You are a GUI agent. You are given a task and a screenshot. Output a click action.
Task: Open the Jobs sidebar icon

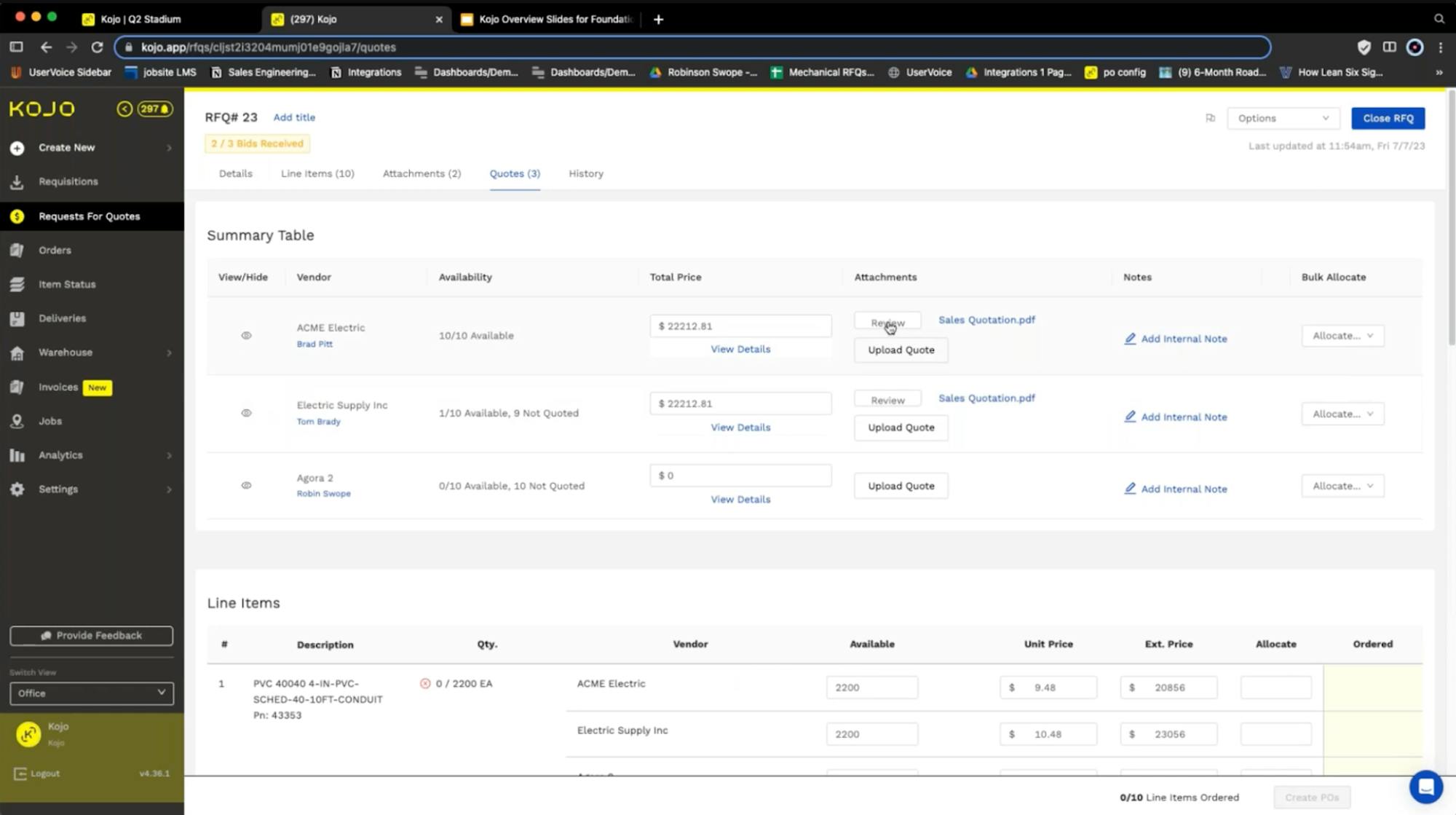tap(17, 422)
